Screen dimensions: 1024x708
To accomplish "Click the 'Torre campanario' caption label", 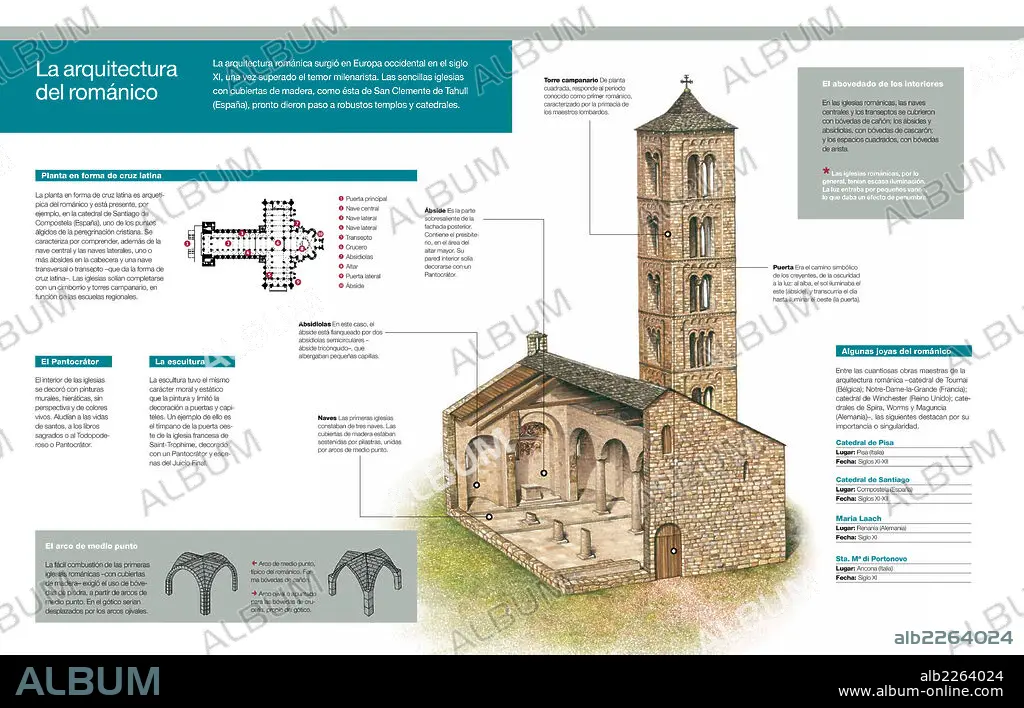I will tap(571, 80).
